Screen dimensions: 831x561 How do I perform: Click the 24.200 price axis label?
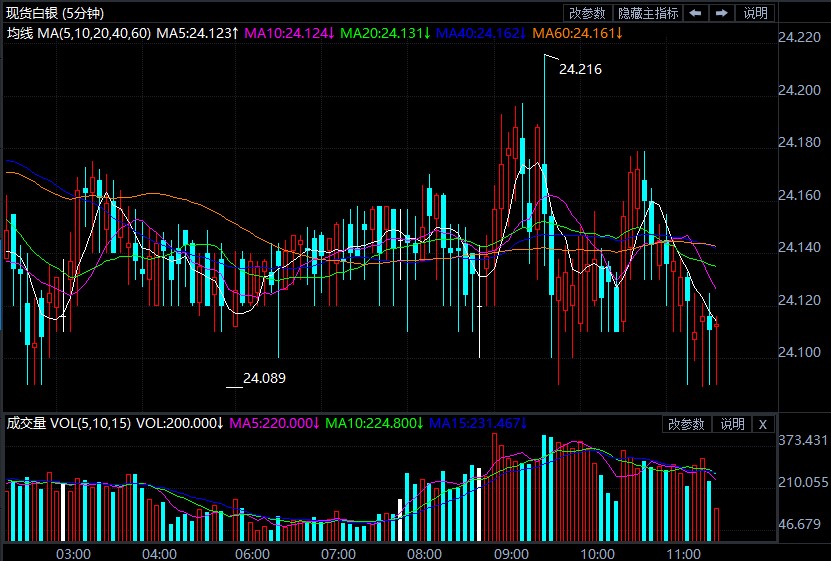(x=800, y=90)
